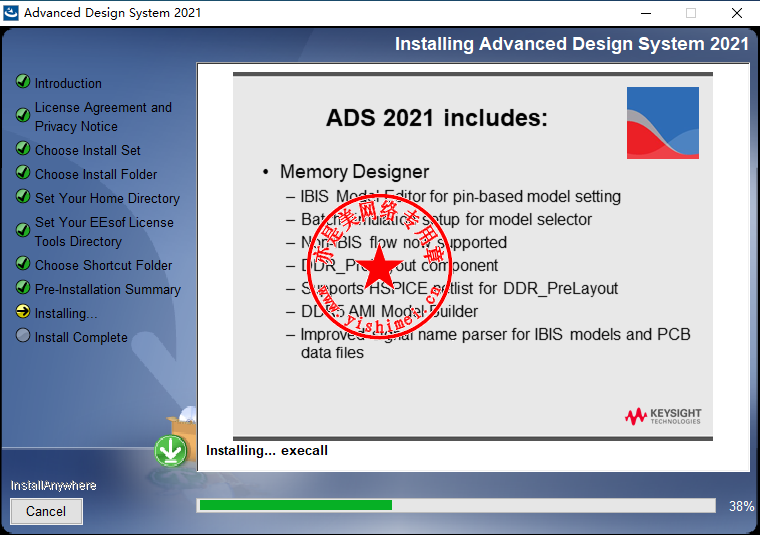Click the red and blue ADS wave logo
760x535 pixels.
pos(663,123)
